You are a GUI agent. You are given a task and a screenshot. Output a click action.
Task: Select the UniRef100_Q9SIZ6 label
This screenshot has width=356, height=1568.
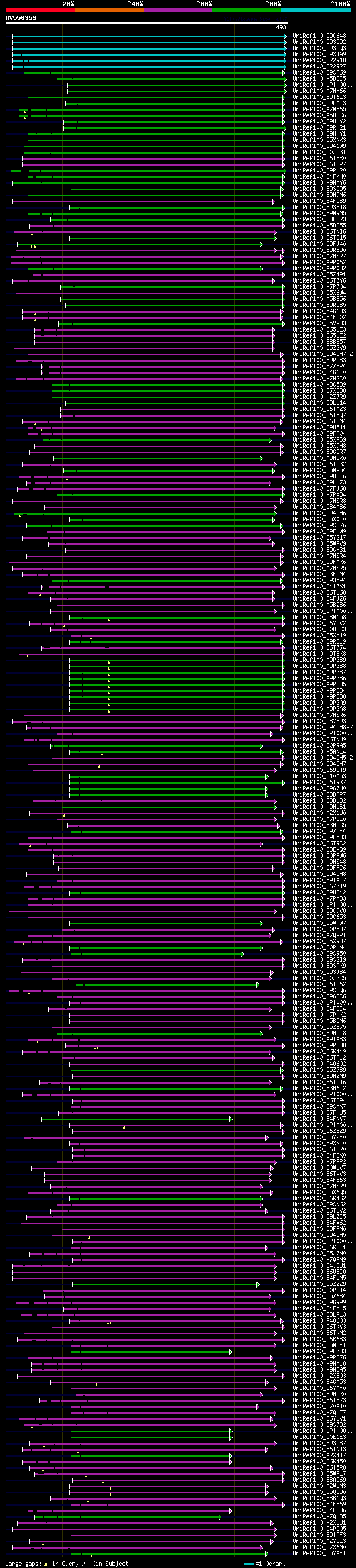319,525
